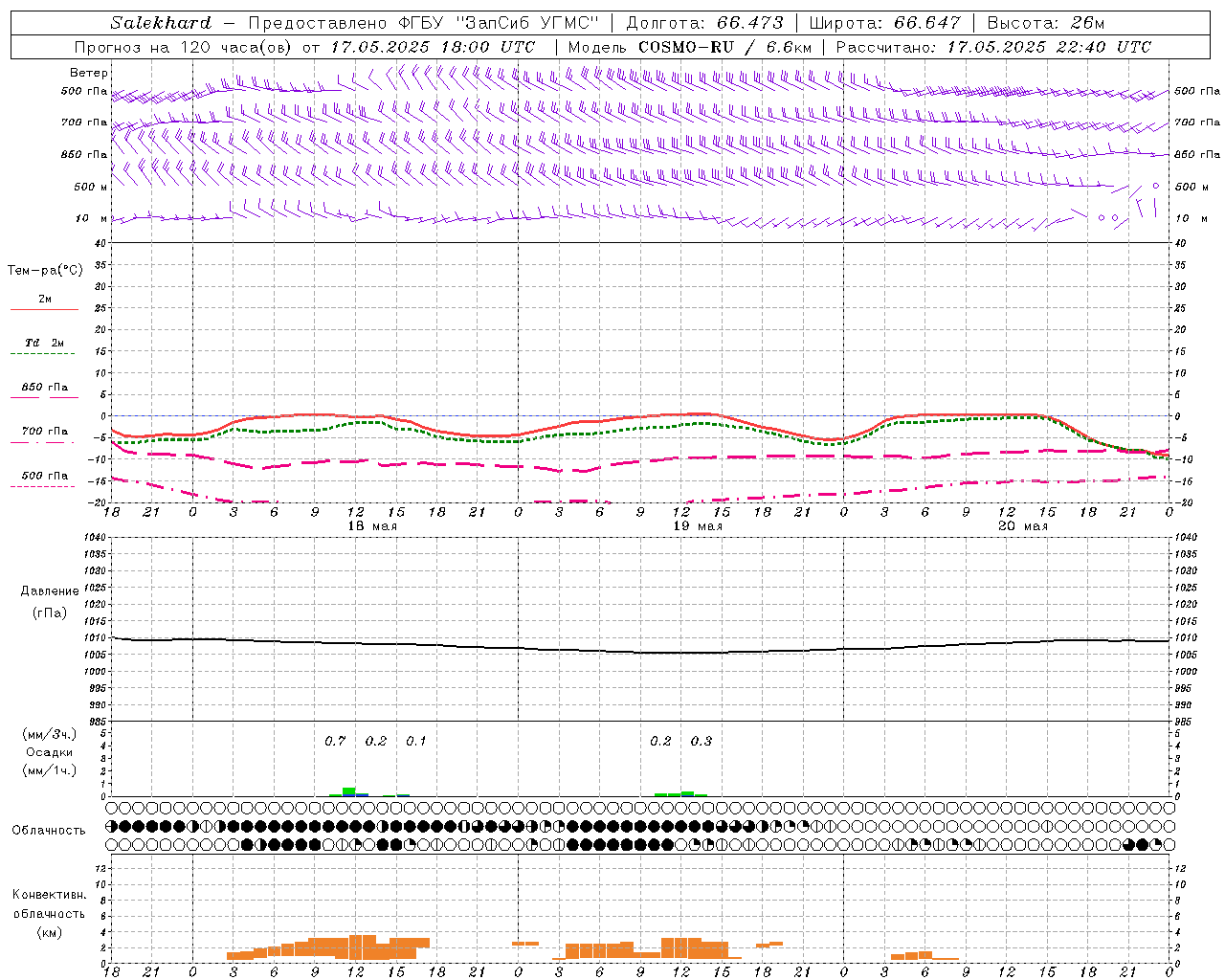Click the forecast start time 17.05.2025 18:00 UTC

click(433, 47)
